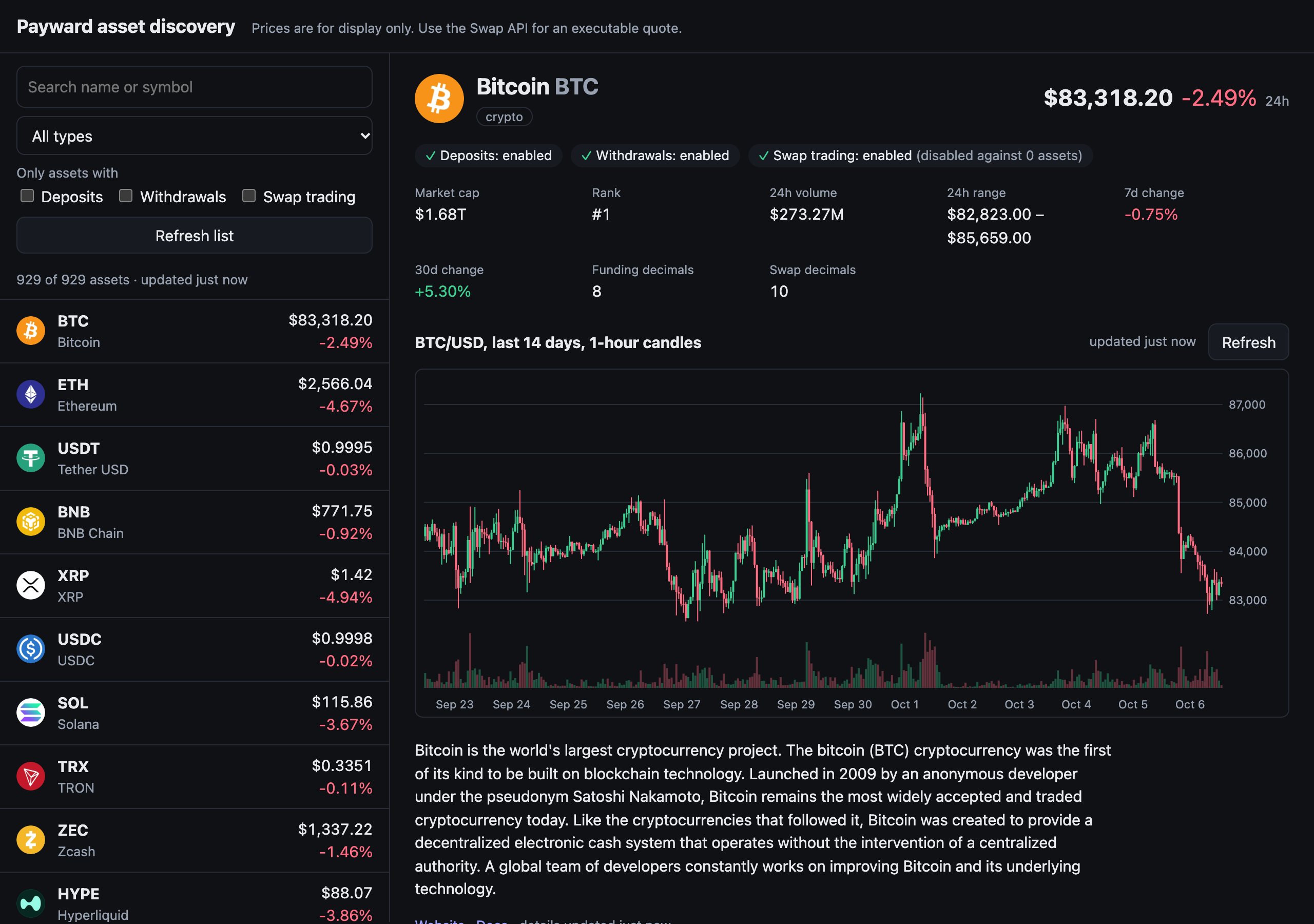Select the Market cap value $1.68T
1314x924 pixels.
440,214
